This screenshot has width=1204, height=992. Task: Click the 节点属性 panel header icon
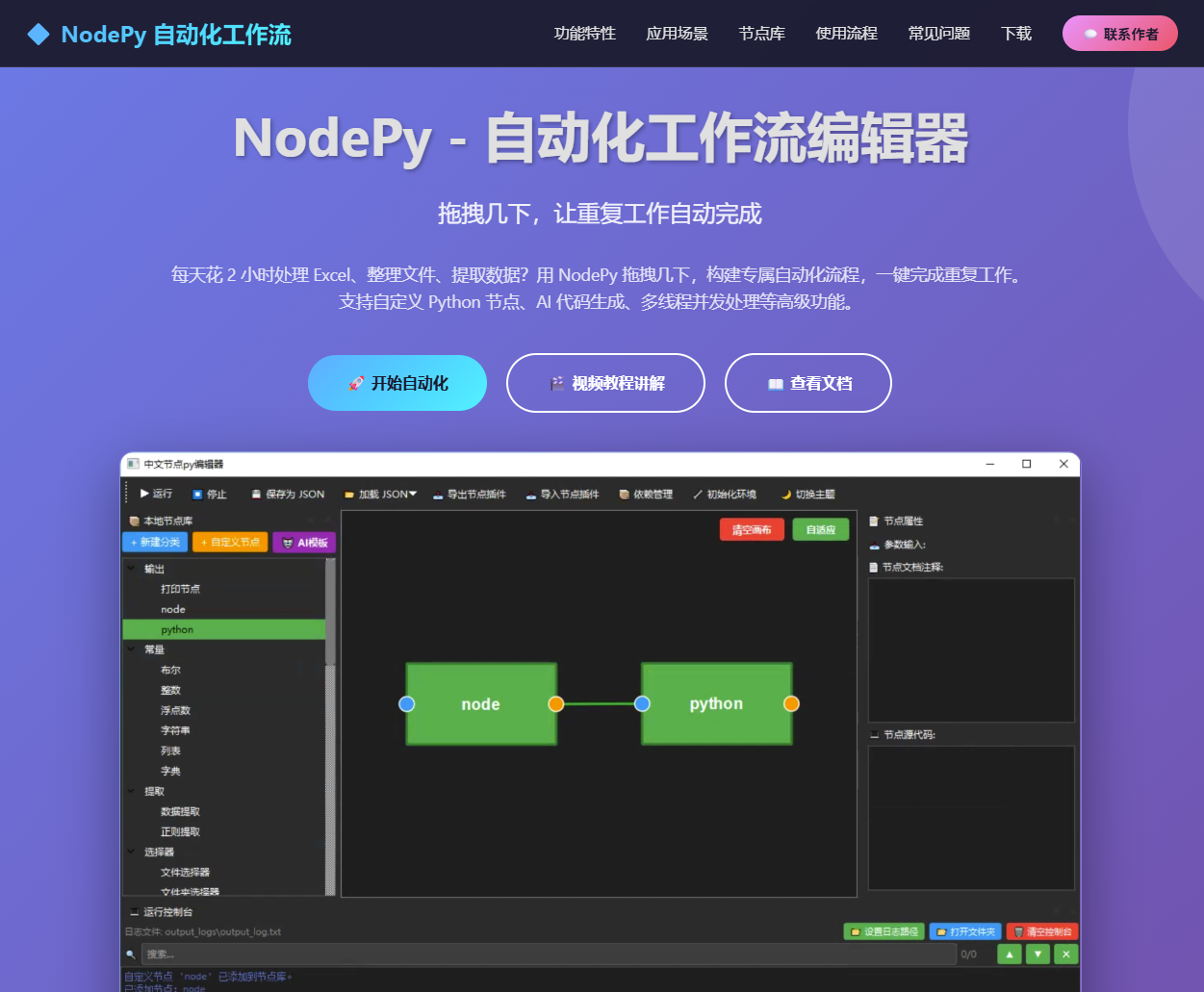coord(874,521)
